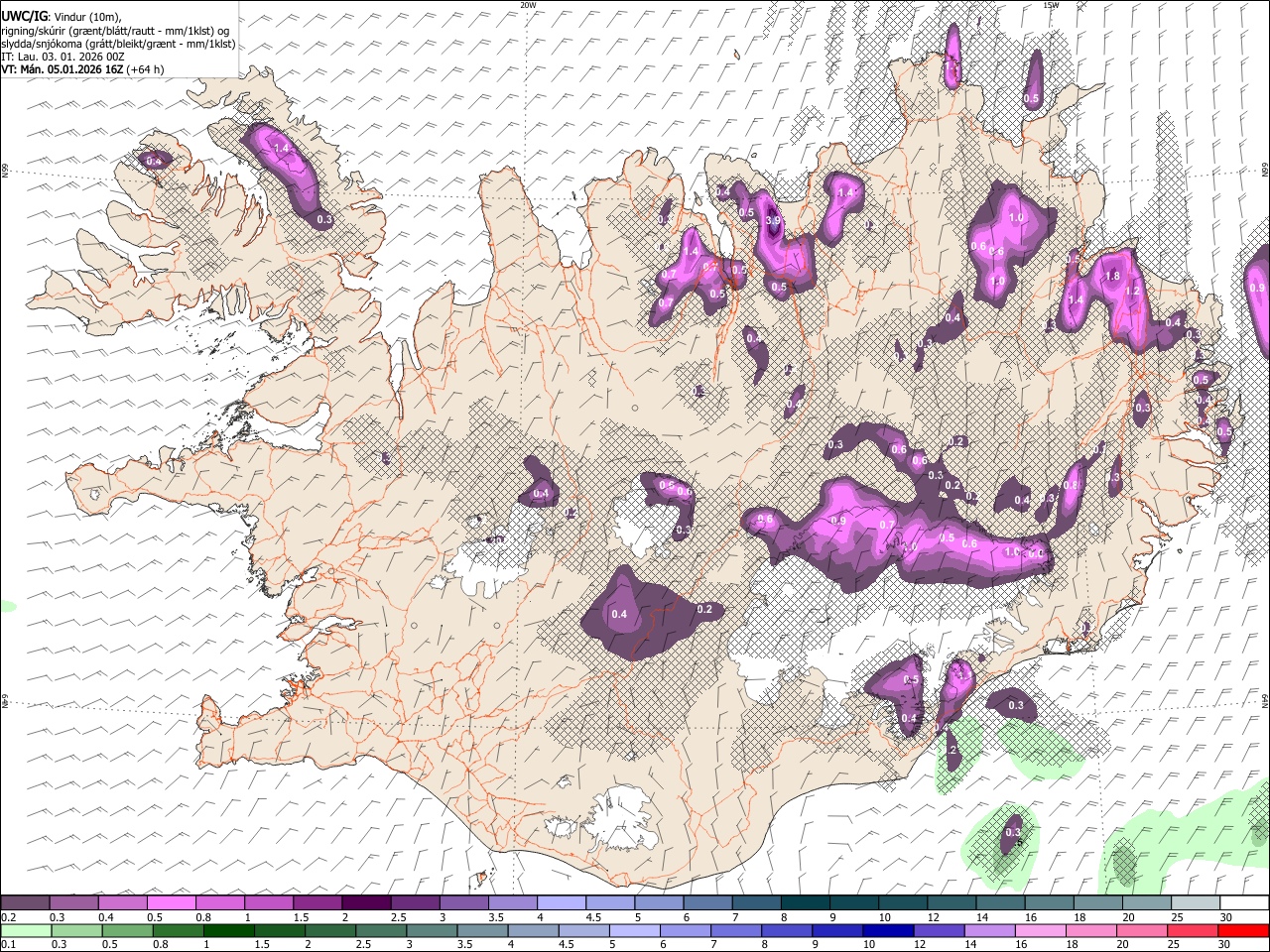This screenshot has width=1270, height=952.
Task: Pick the dusky purple 0.2 snow scale swatch
Action: [x=25, y=903]
